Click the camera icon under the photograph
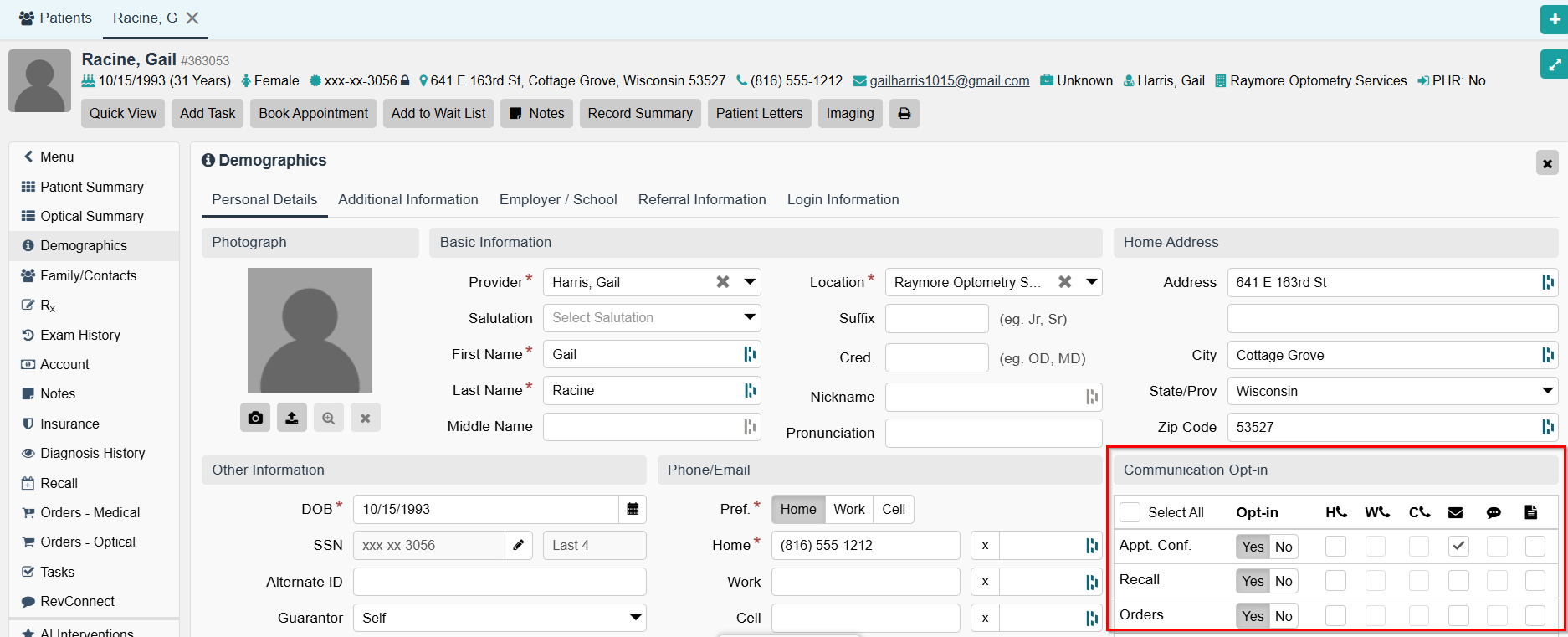Viewport: 1568px width, 637px height. [255, 418]
